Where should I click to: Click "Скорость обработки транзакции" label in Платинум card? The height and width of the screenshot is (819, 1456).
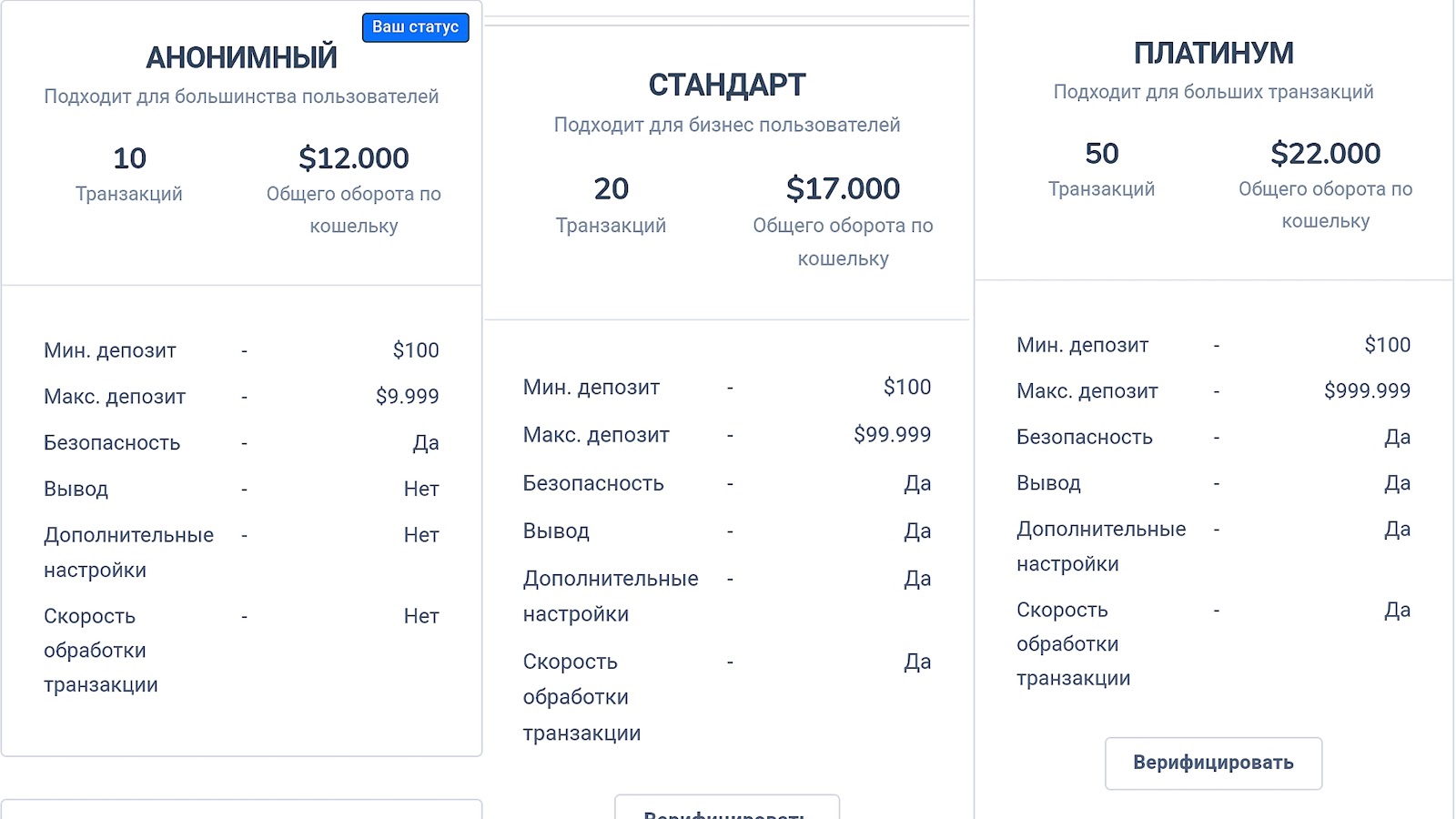pyautogui.click(x=1073, y=644)
